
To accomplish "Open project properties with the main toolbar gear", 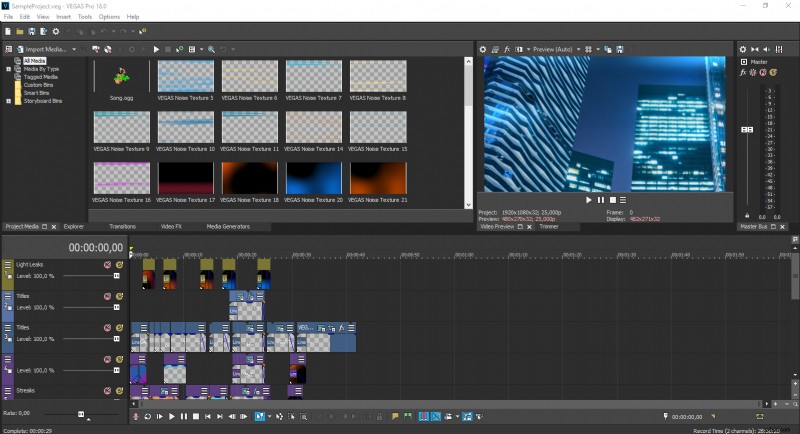I will pyautogui.click(x=56, y=32).
